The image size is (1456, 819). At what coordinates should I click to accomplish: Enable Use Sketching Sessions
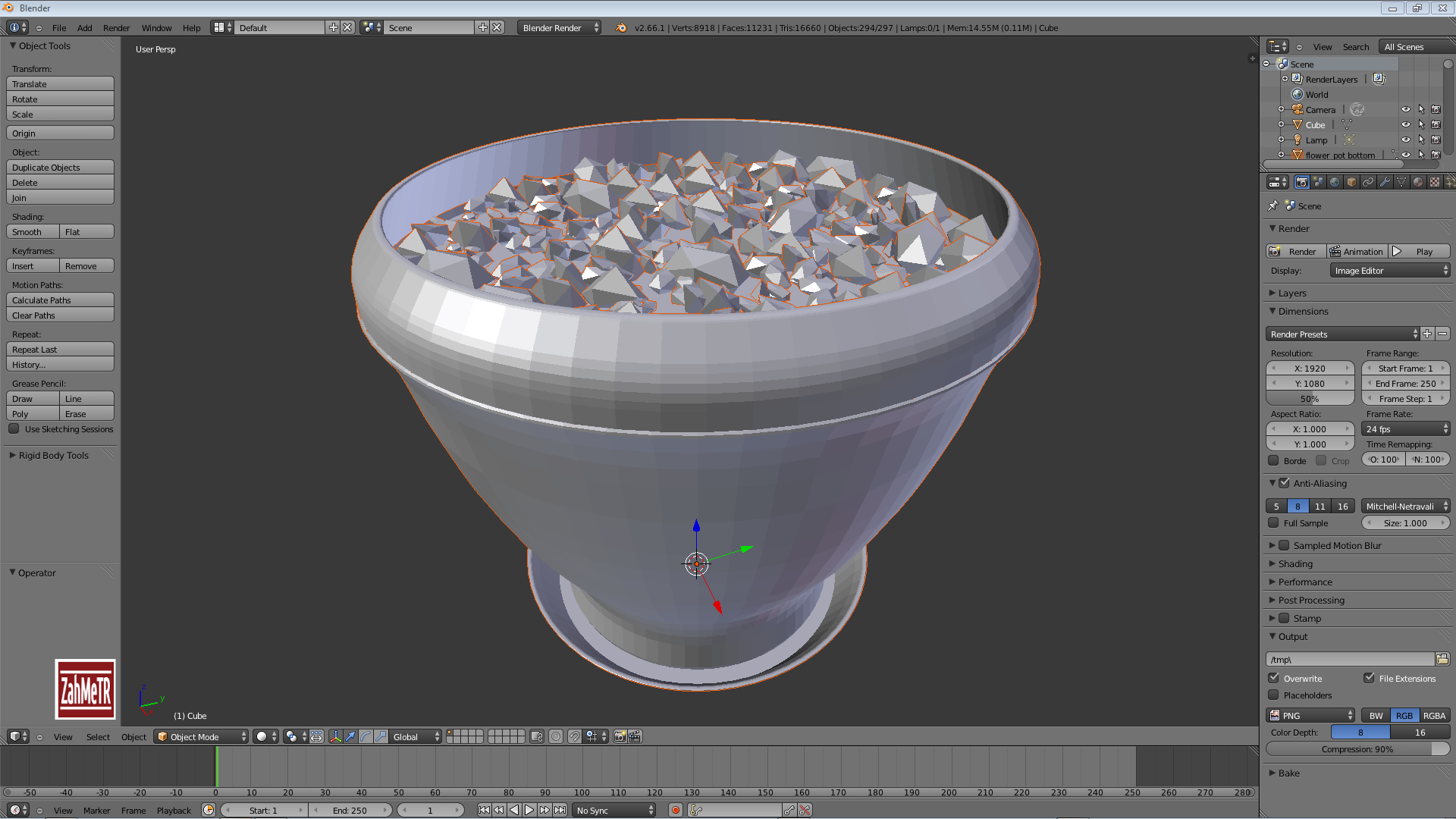(14, 428)
